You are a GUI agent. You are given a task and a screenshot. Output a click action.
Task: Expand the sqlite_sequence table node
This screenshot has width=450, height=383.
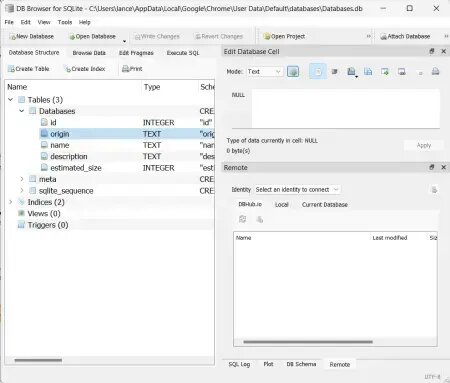pyautogui.click(x=22, y=190)
